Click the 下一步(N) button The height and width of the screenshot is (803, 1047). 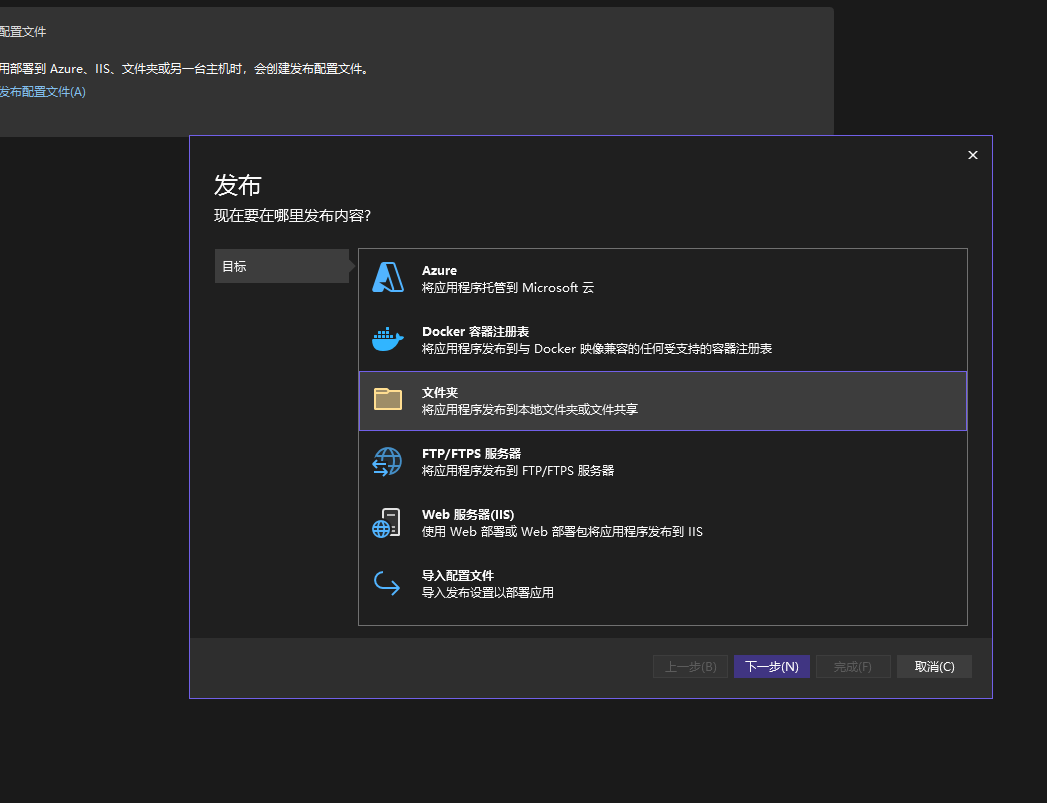(772, 666)
